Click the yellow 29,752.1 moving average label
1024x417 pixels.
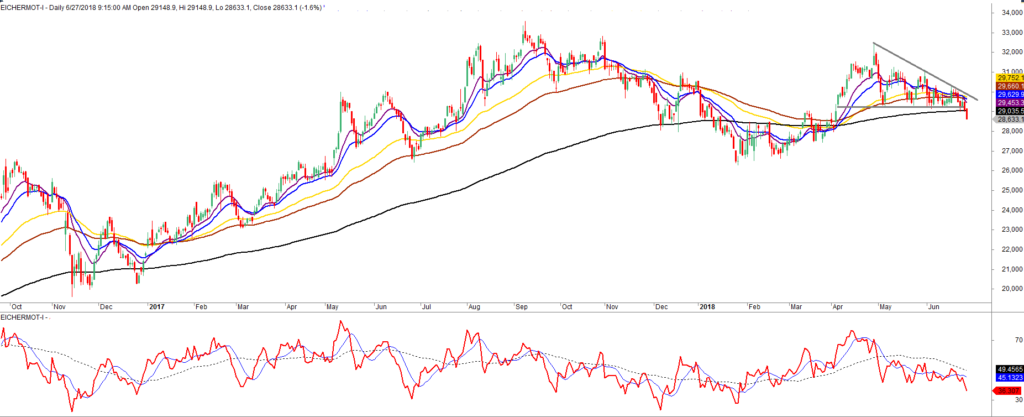tap(1009, 78)
